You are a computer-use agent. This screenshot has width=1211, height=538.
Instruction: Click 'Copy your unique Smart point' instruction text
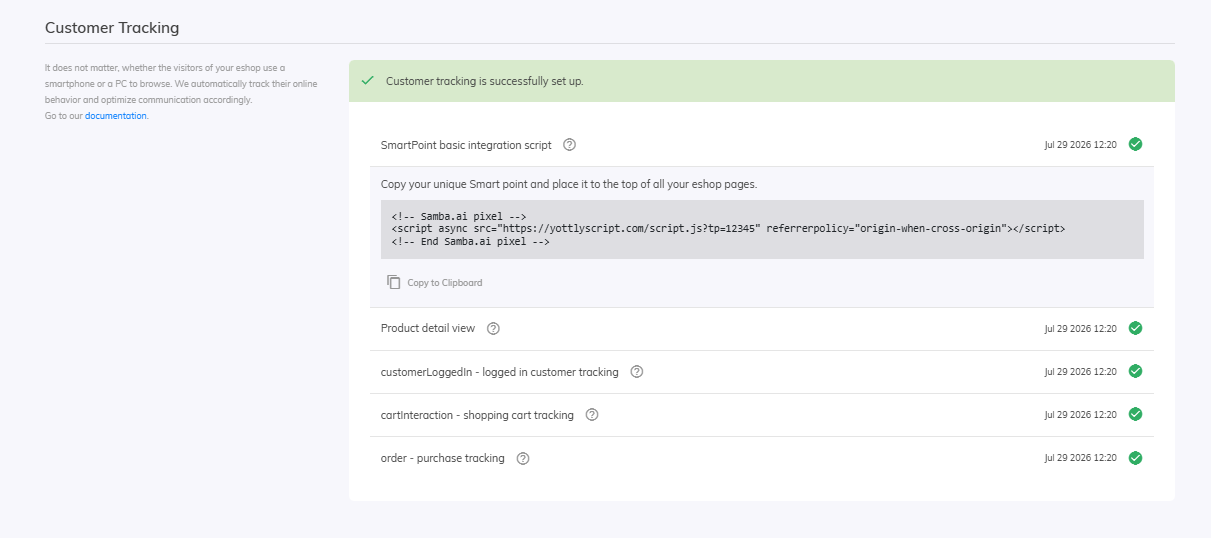pyautogui.click(x=569, y=184)
